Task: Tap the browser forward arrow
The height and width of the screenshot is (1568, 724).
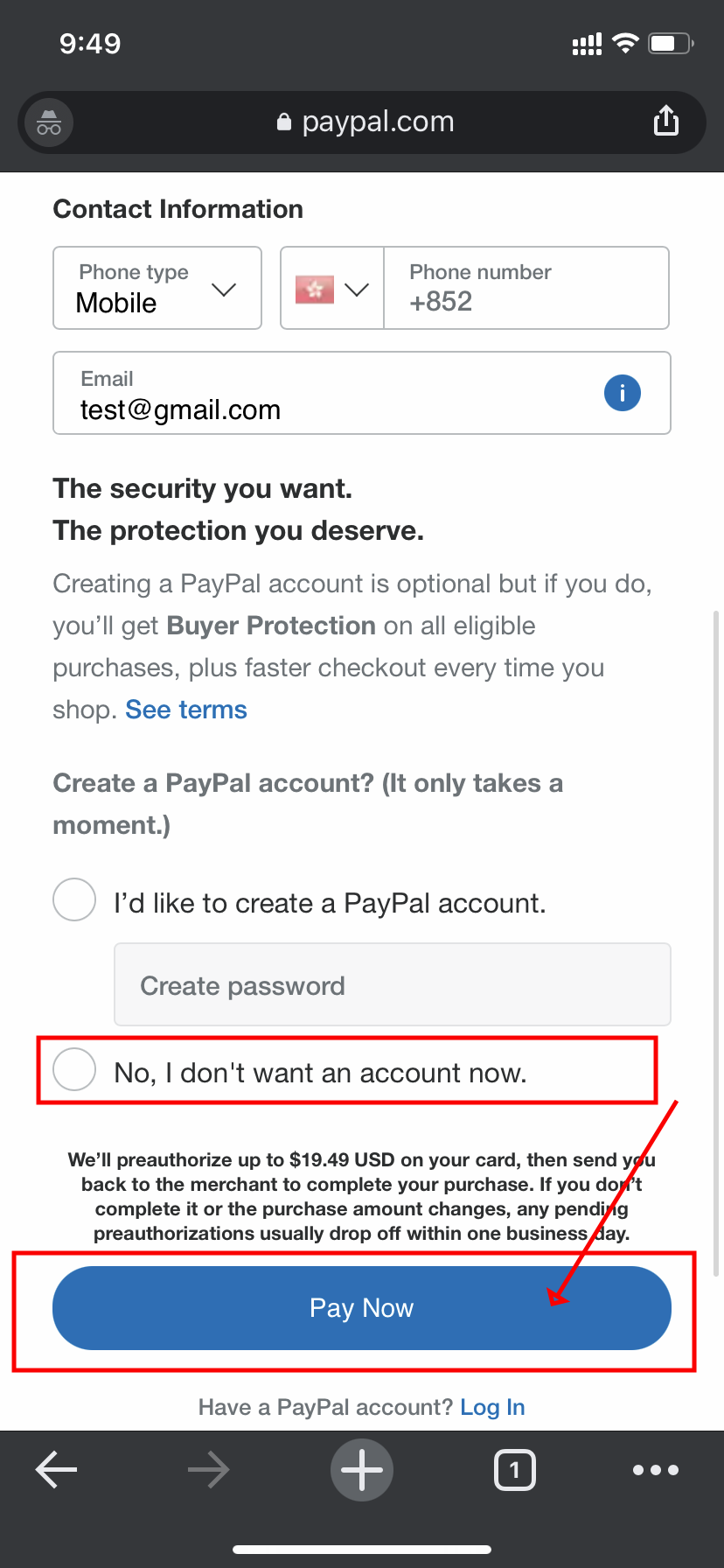Action: (x=208, y=1470)
